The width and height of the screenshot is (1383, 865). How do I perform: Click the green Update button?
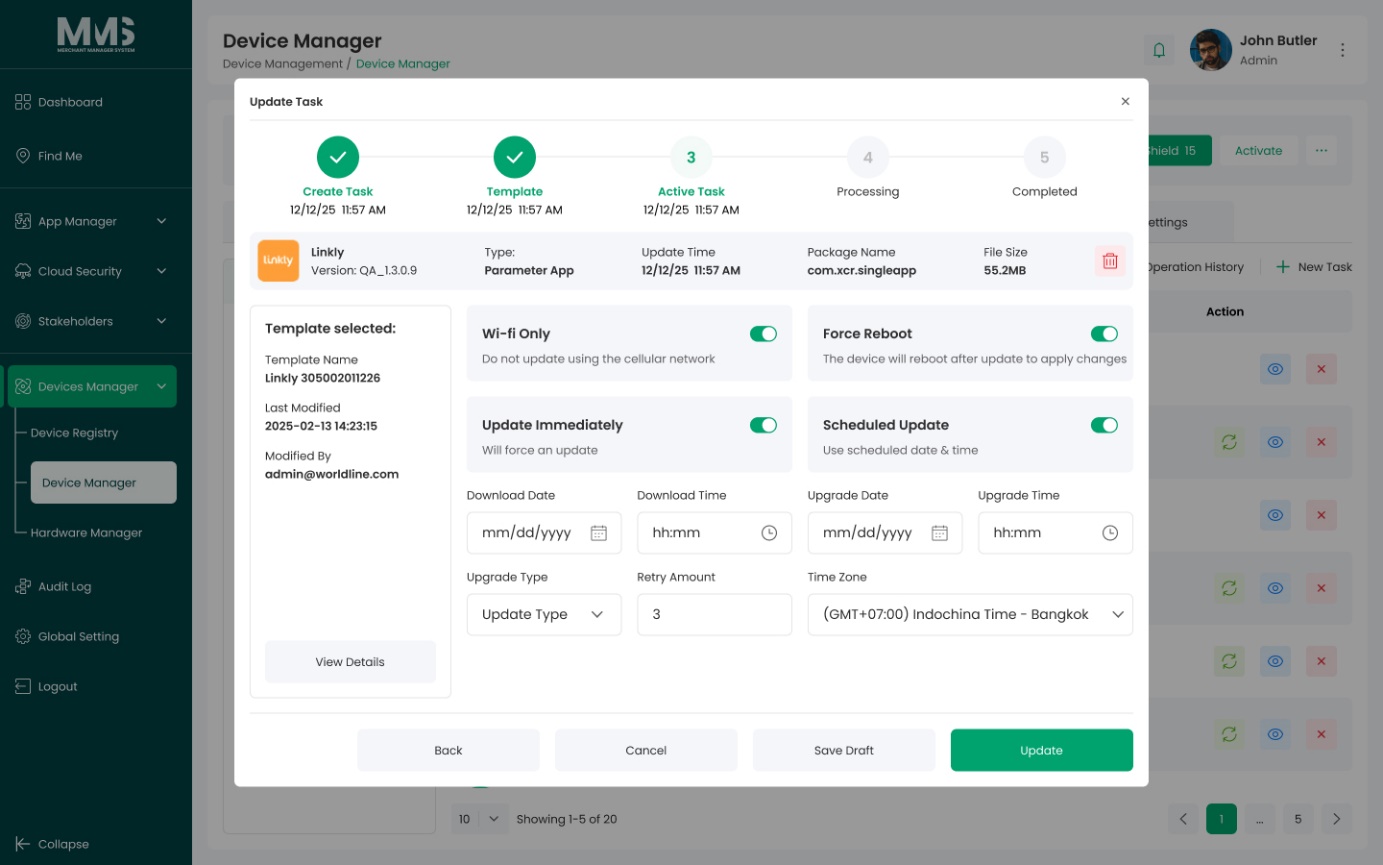(1041, 750)
